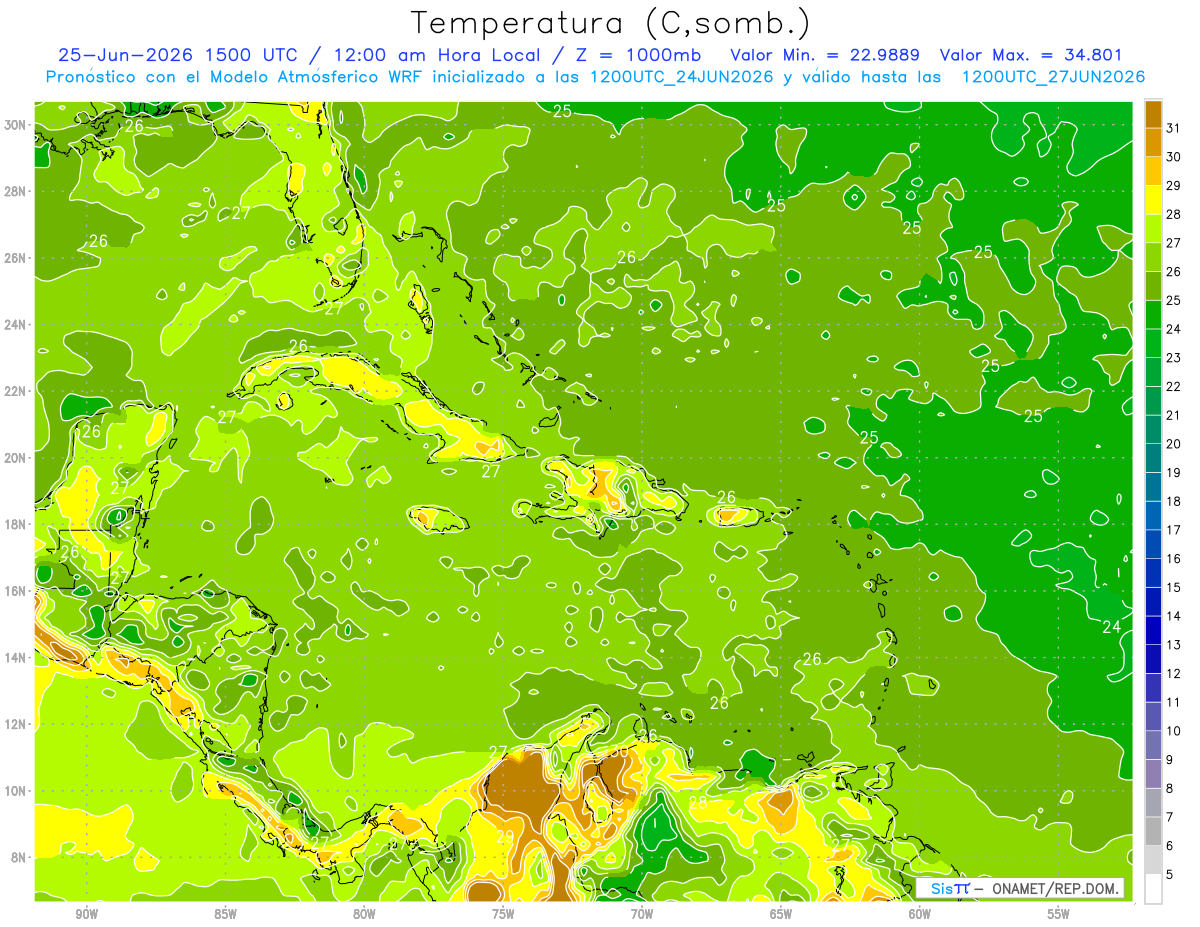Pick the gray swatch between 6 and 7

click(x=1153, y=831)
